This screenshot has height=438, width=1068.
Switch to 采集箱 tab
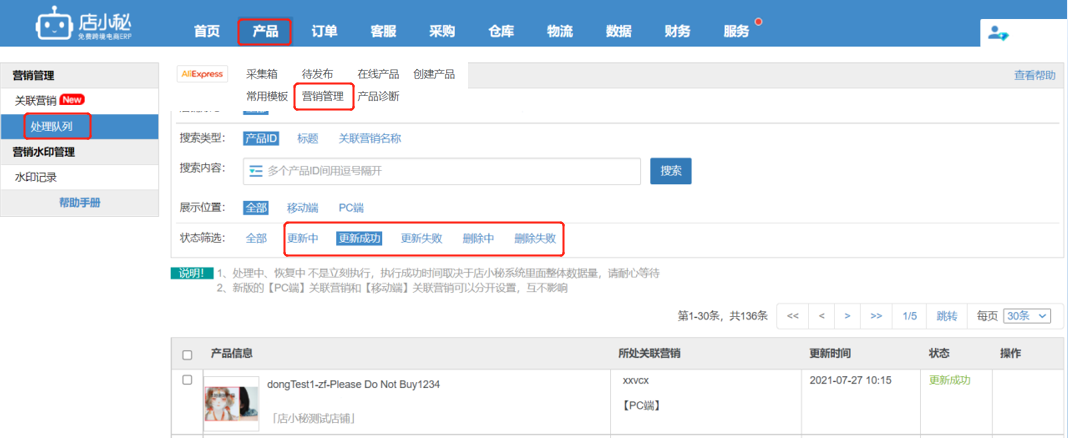pos(262,74)
